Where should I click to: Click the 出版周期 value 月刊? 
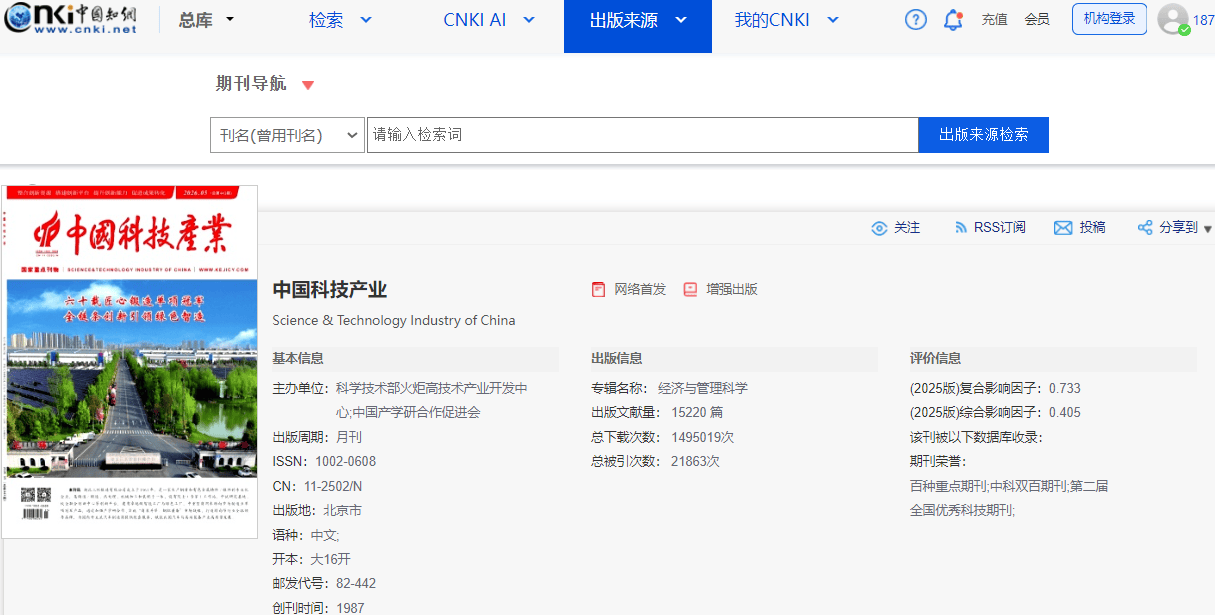[349, 437]
